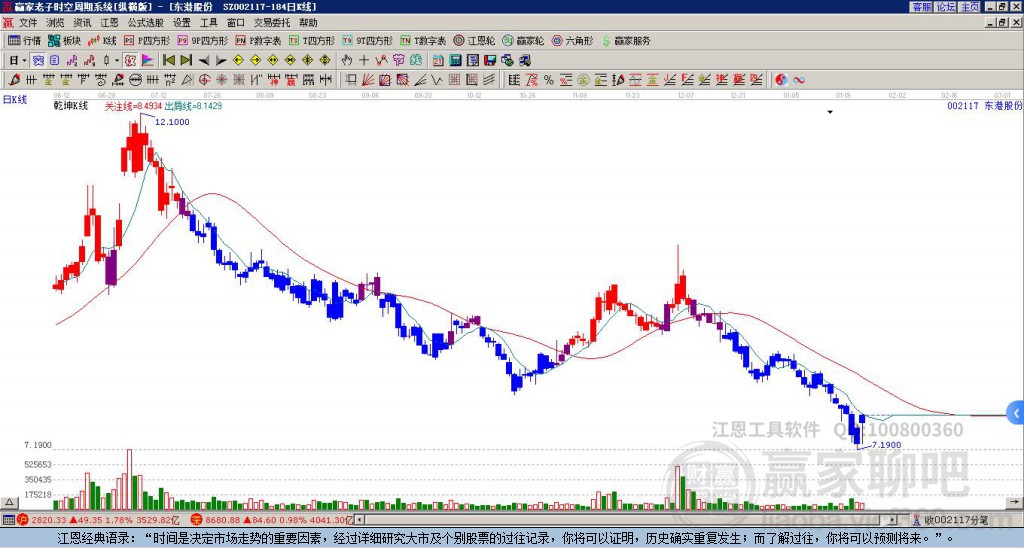The height and width of the screenshot is (548, 1024).
Task: Open the 9P四方形 tool
Action: point(203,40)
